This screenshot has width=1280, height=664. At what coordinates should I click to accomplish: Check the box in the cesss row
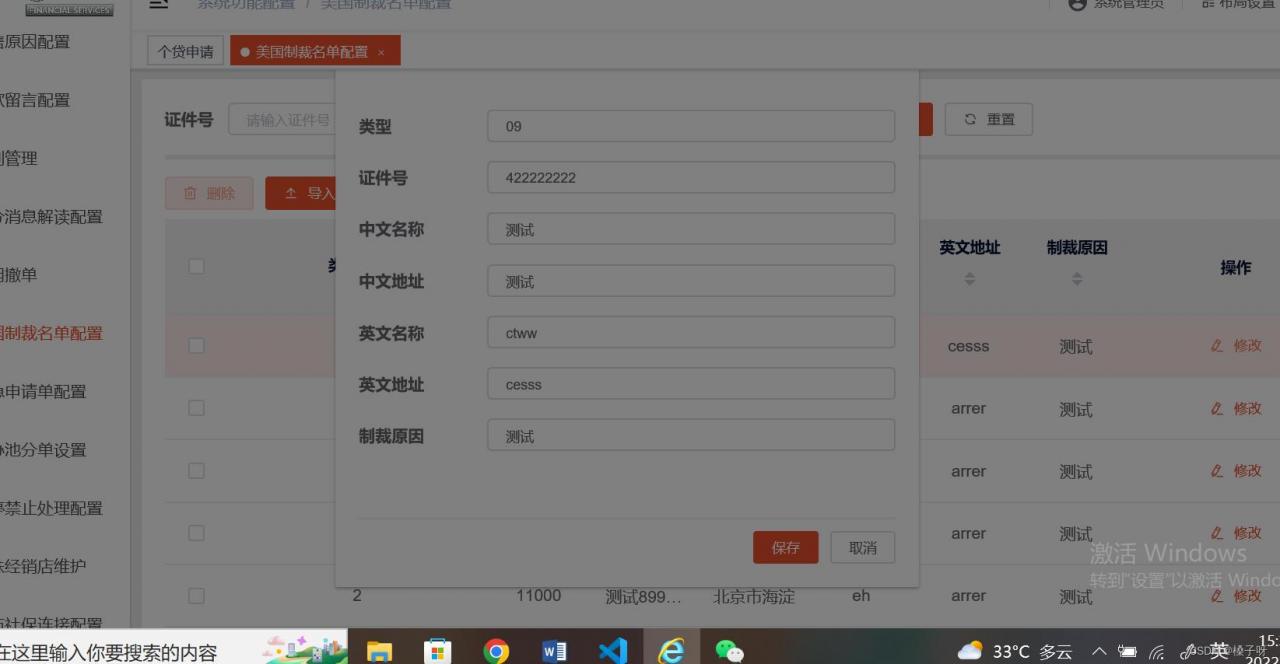coord(196,345)
